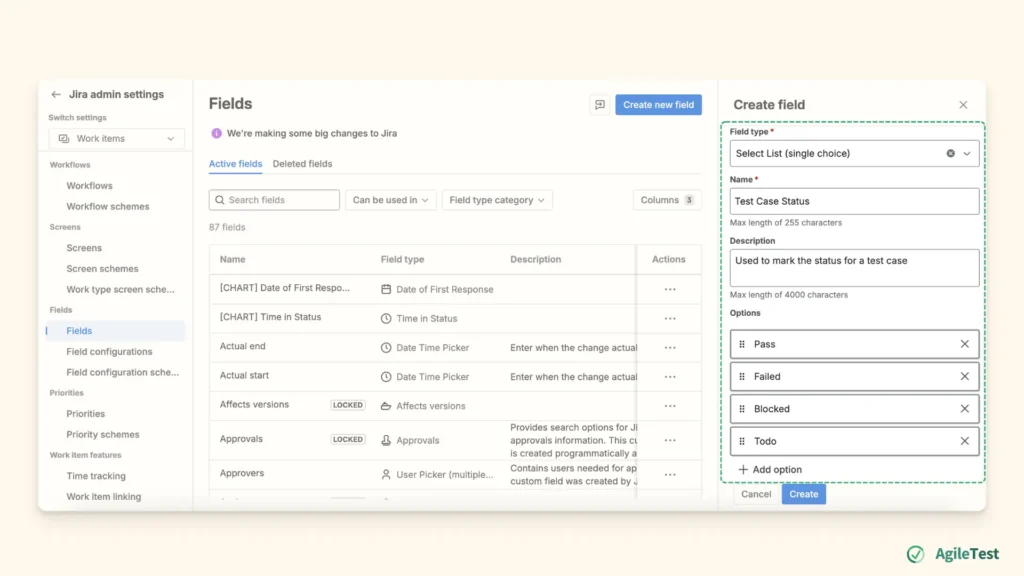Image resolution: width=1024 pixels, height=576 pixels.
Task: Switch to the Active fields tab
Action: (x=235, y=164)
